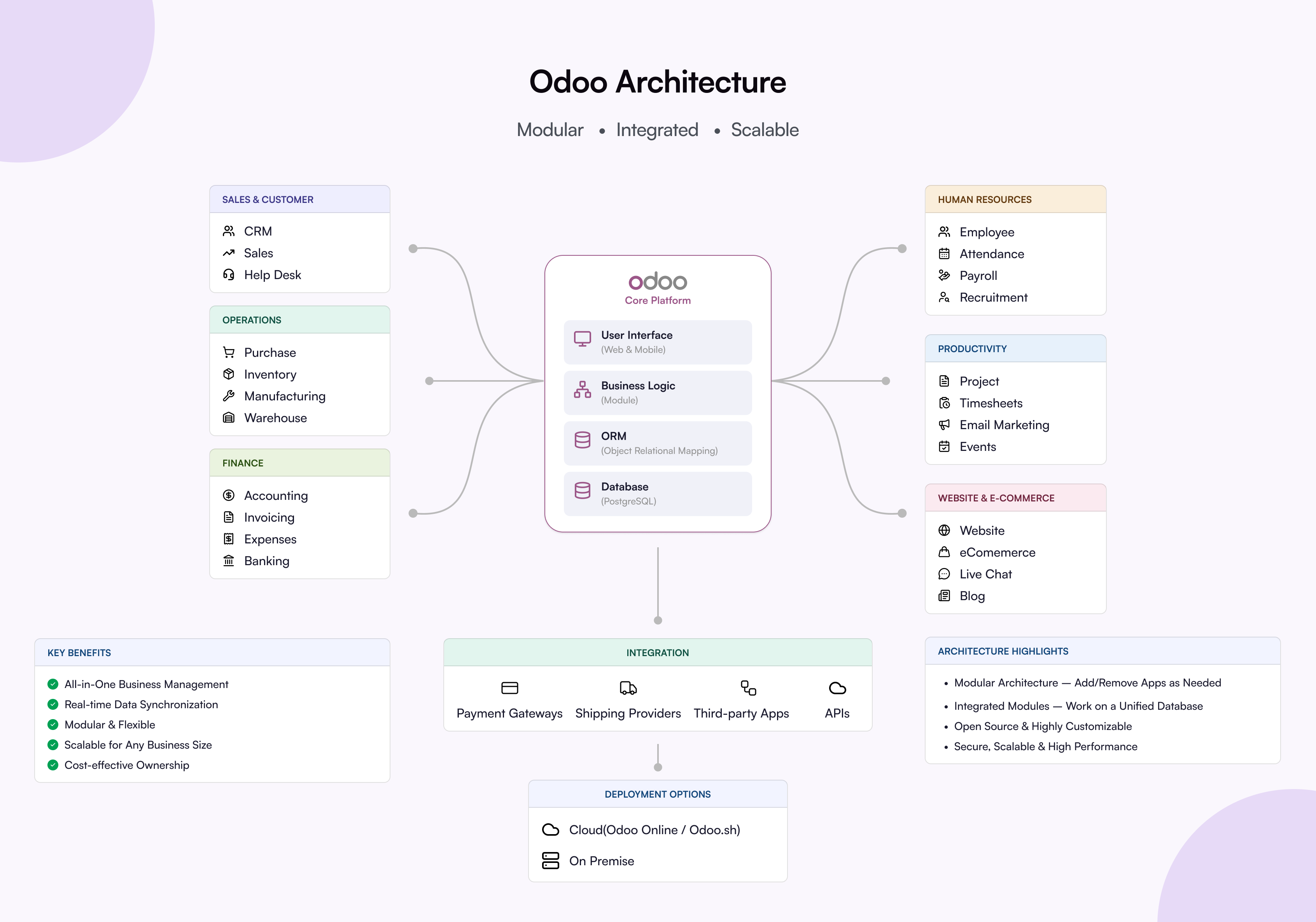Click the eCommerce shopping bag icon
Viewport: 1316px width, 922px height.
click(x=944, y=552)
